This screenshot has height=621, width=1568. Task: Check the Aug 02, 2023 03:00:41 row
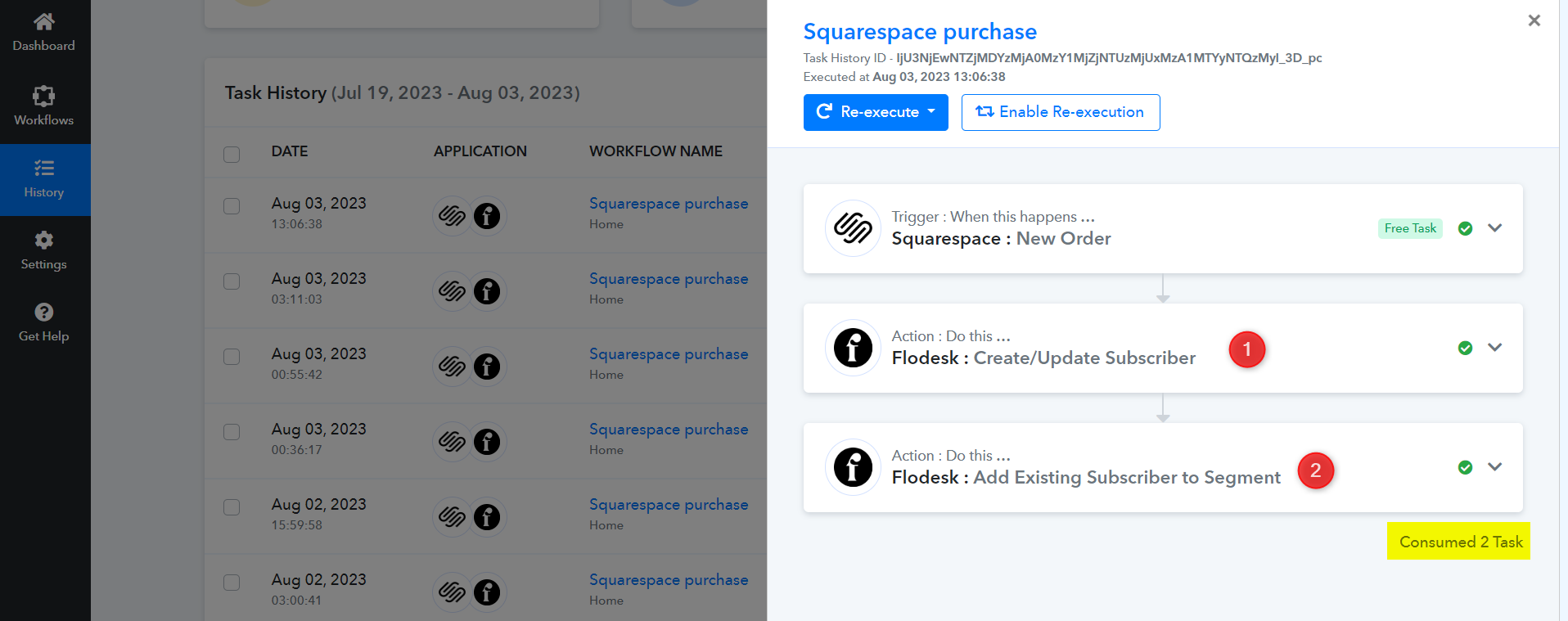[232, 583]
